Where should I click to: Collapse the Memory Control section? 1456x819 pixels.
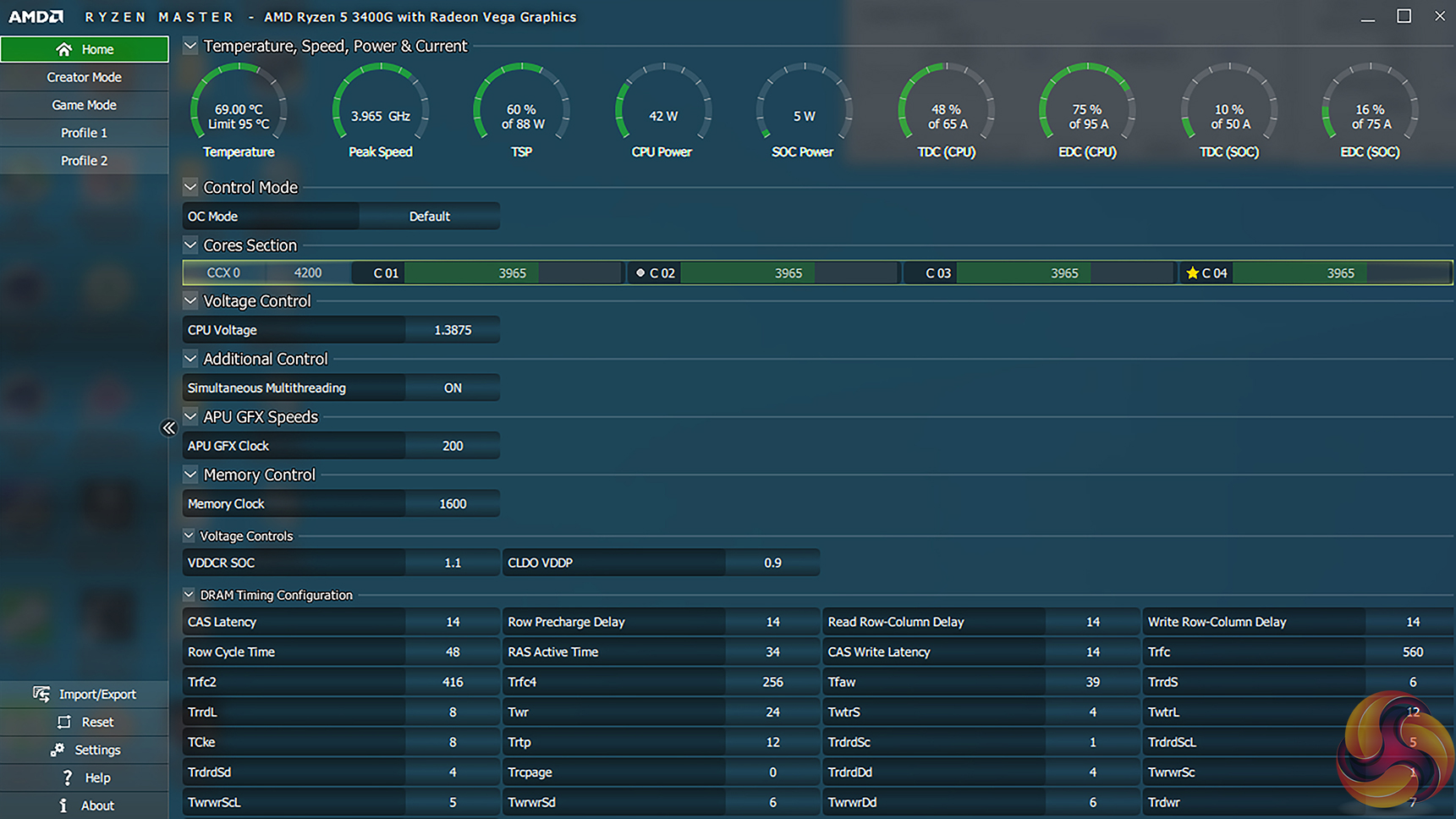coord(190,475)
